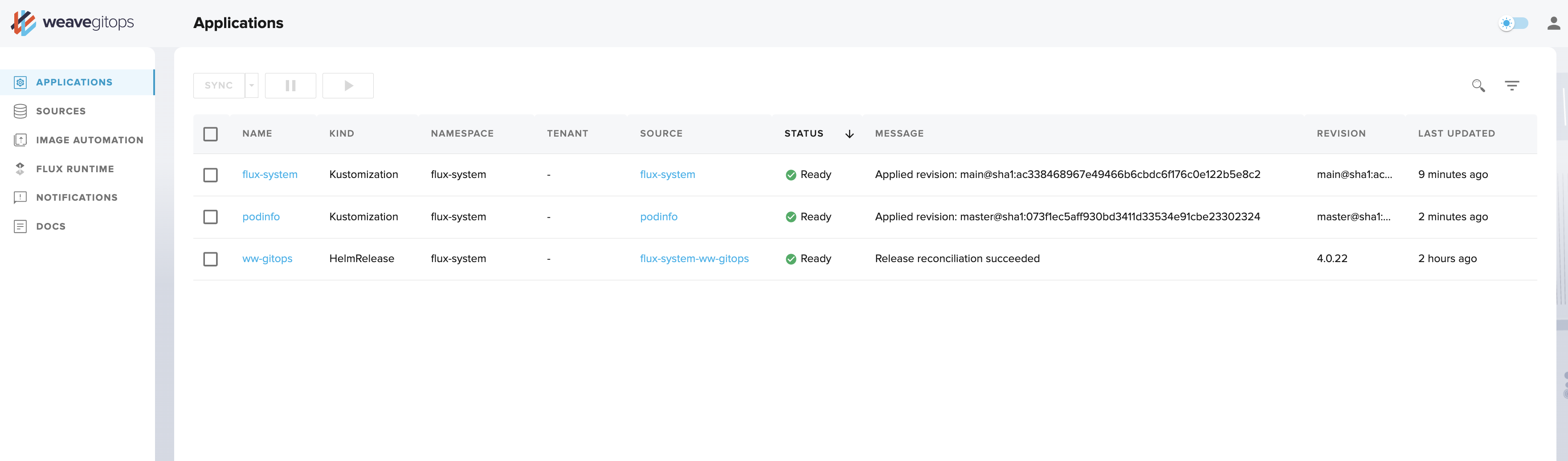Click the Notifications sidebar icon
This screenshot has height=461, width=1568.
(x=20, y=197)
